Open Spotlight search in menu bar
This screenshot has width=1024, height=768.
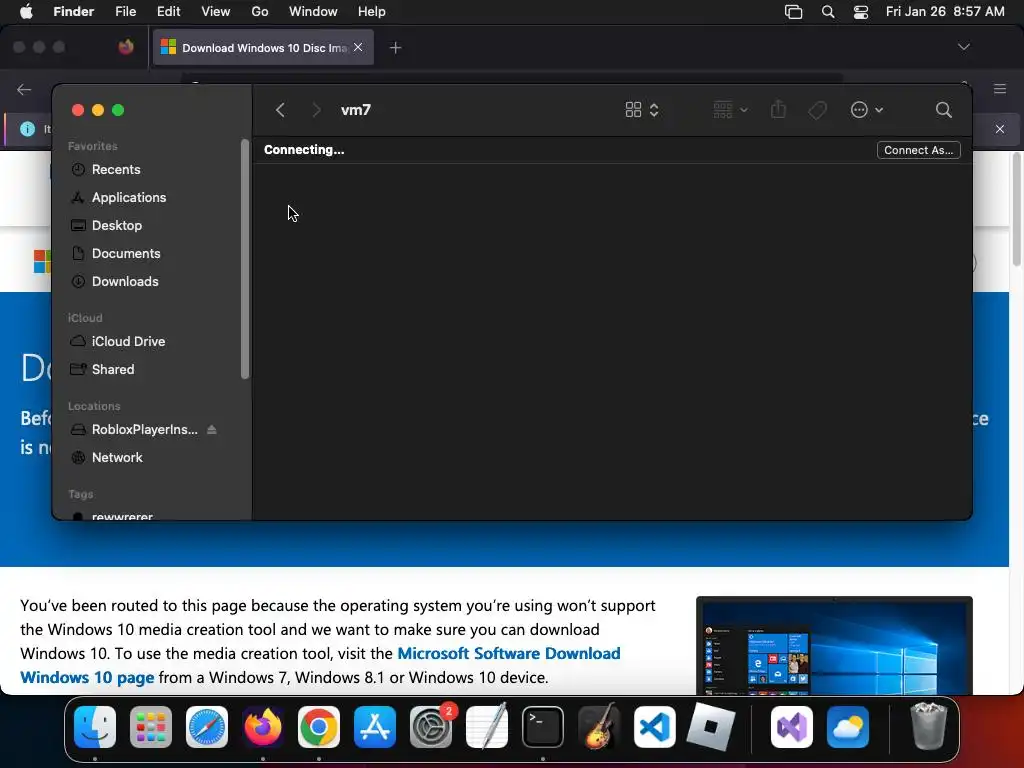point(828,12)
